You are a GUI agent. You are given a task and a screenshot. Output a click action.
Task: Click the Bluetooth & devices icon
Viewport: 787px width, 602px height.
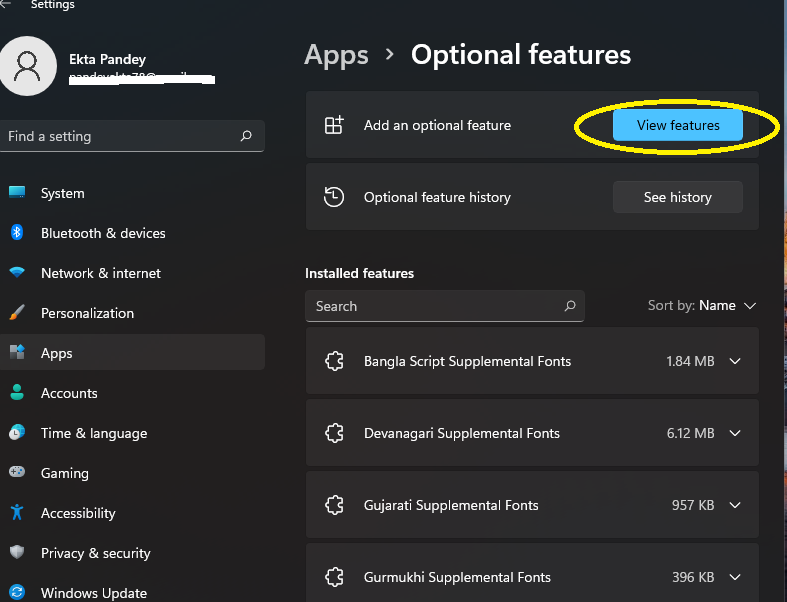tap(17, 233)
